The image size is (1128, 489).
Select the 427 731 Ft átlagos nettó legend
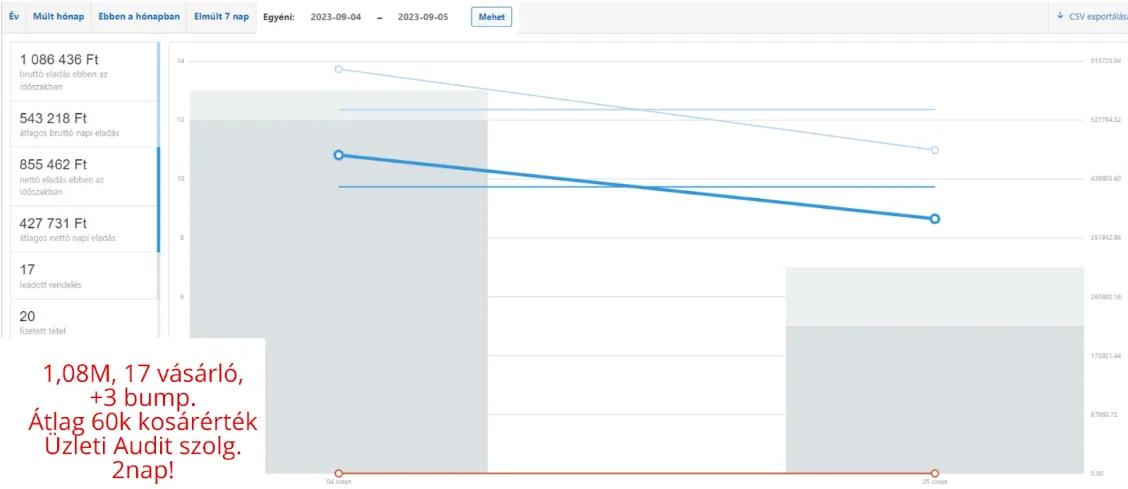tap(84, 229)
